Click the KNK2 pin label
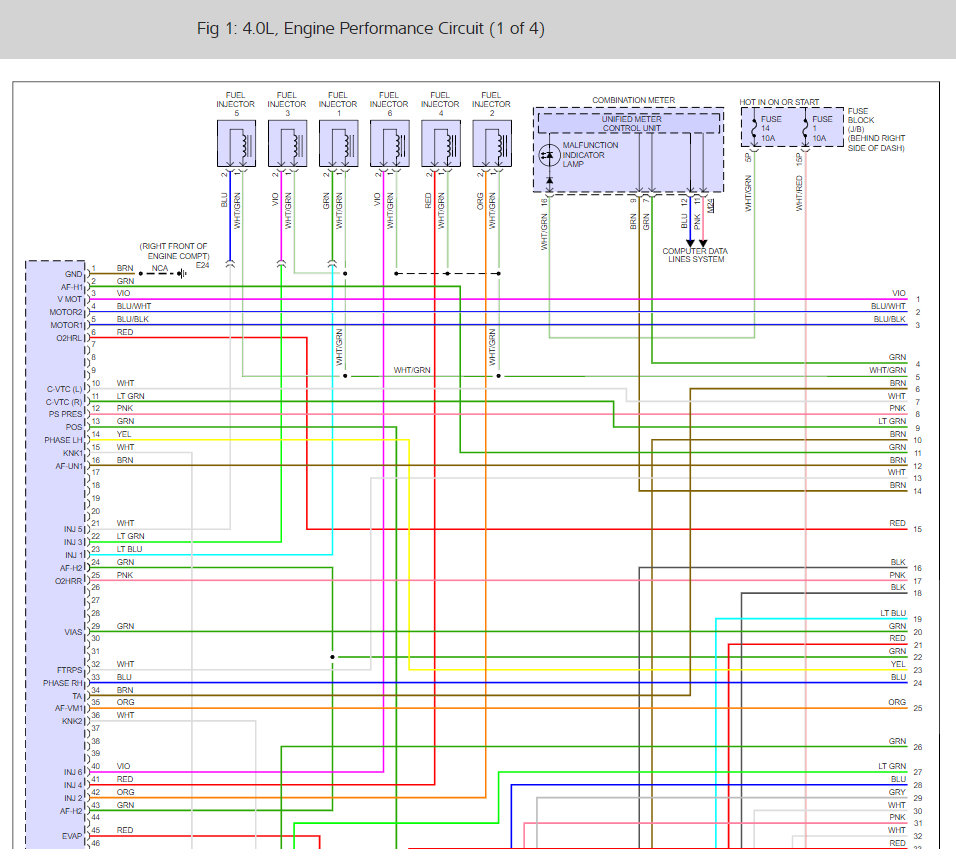The width and height of the screenshot is (956, 861). coord(72,721)
